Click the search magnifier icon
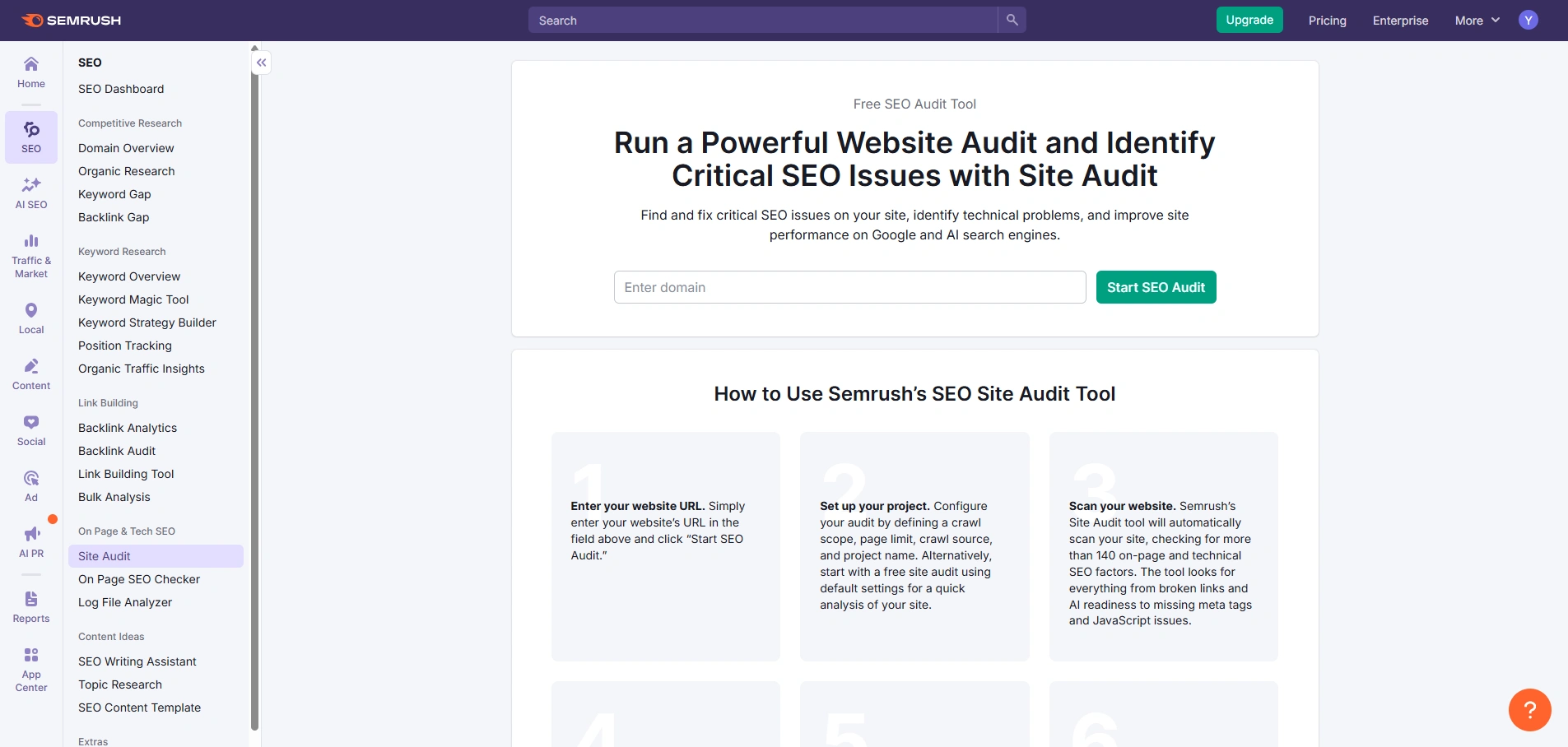The width and height of the screenshot is (1568, 747). click(1012, 20)
